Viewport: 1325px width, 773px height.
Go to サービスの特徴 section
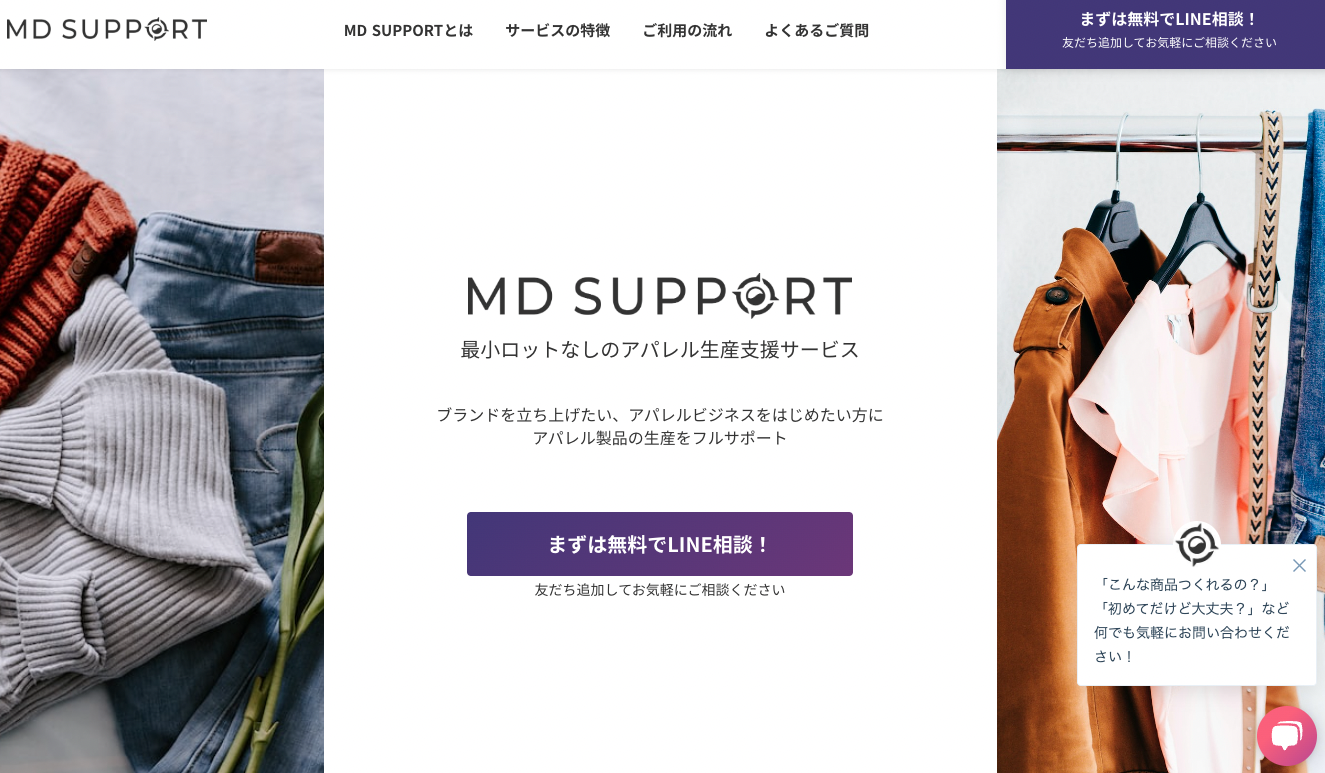tap(557, 30)
